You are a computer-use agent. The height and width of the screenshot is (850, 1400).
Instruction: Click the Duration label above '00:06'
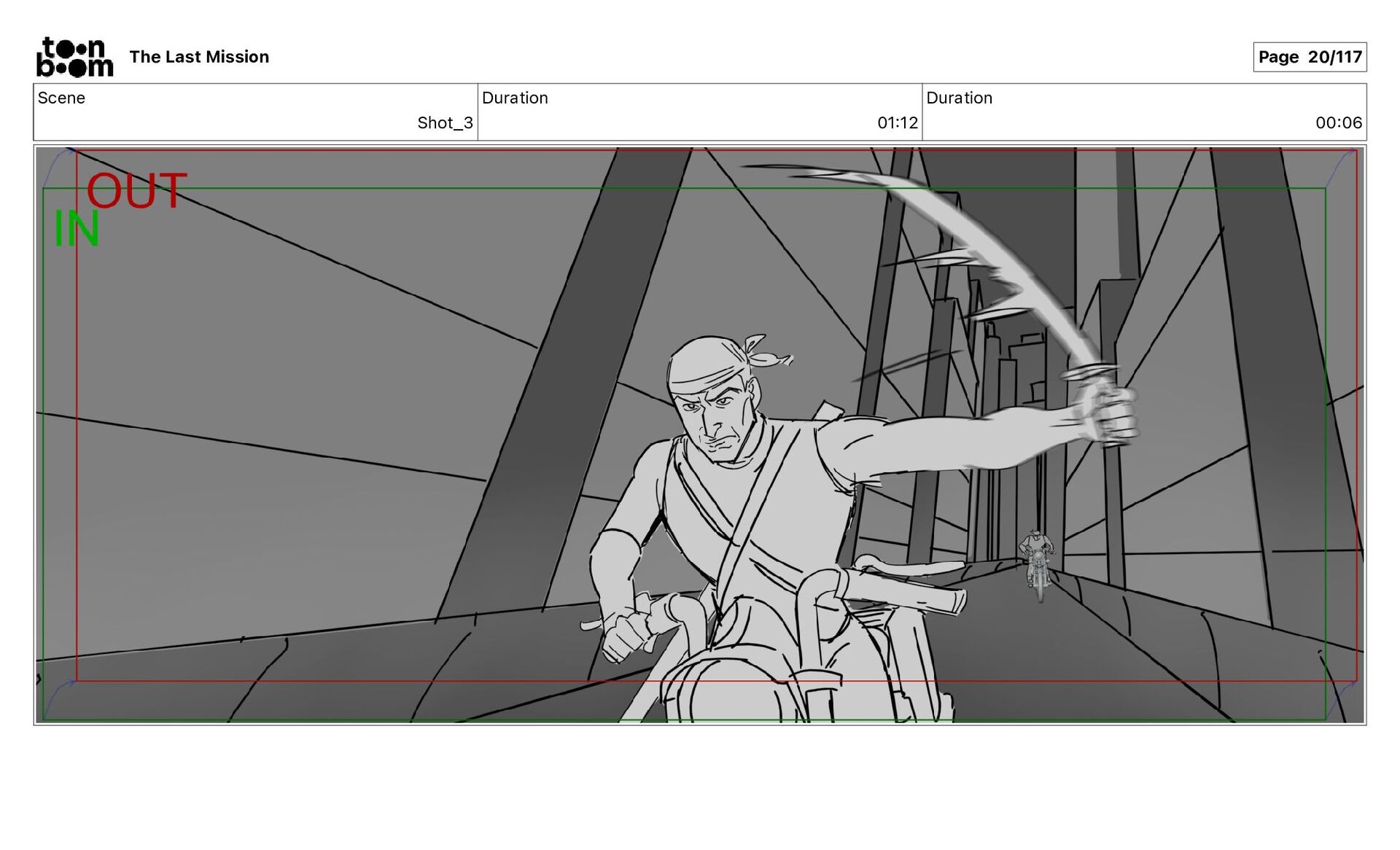pos(959,98)
